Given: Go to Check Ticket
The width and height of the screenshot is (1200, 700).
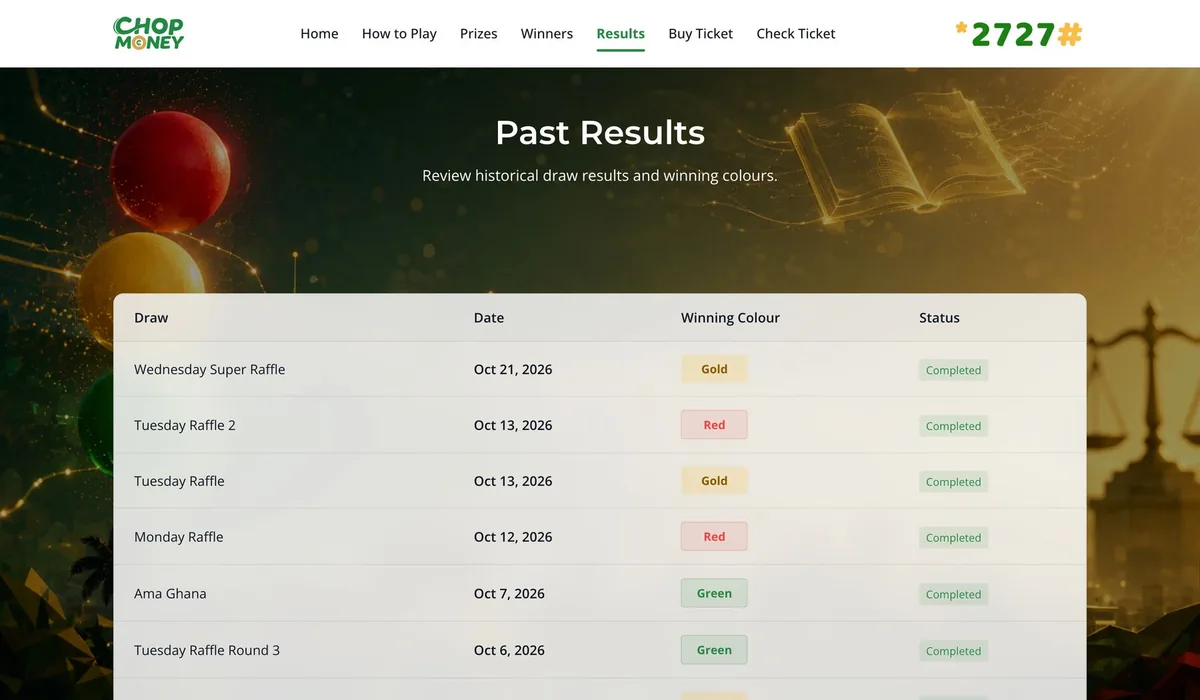Looking at the screenshot, I should [x=796, y=34].
